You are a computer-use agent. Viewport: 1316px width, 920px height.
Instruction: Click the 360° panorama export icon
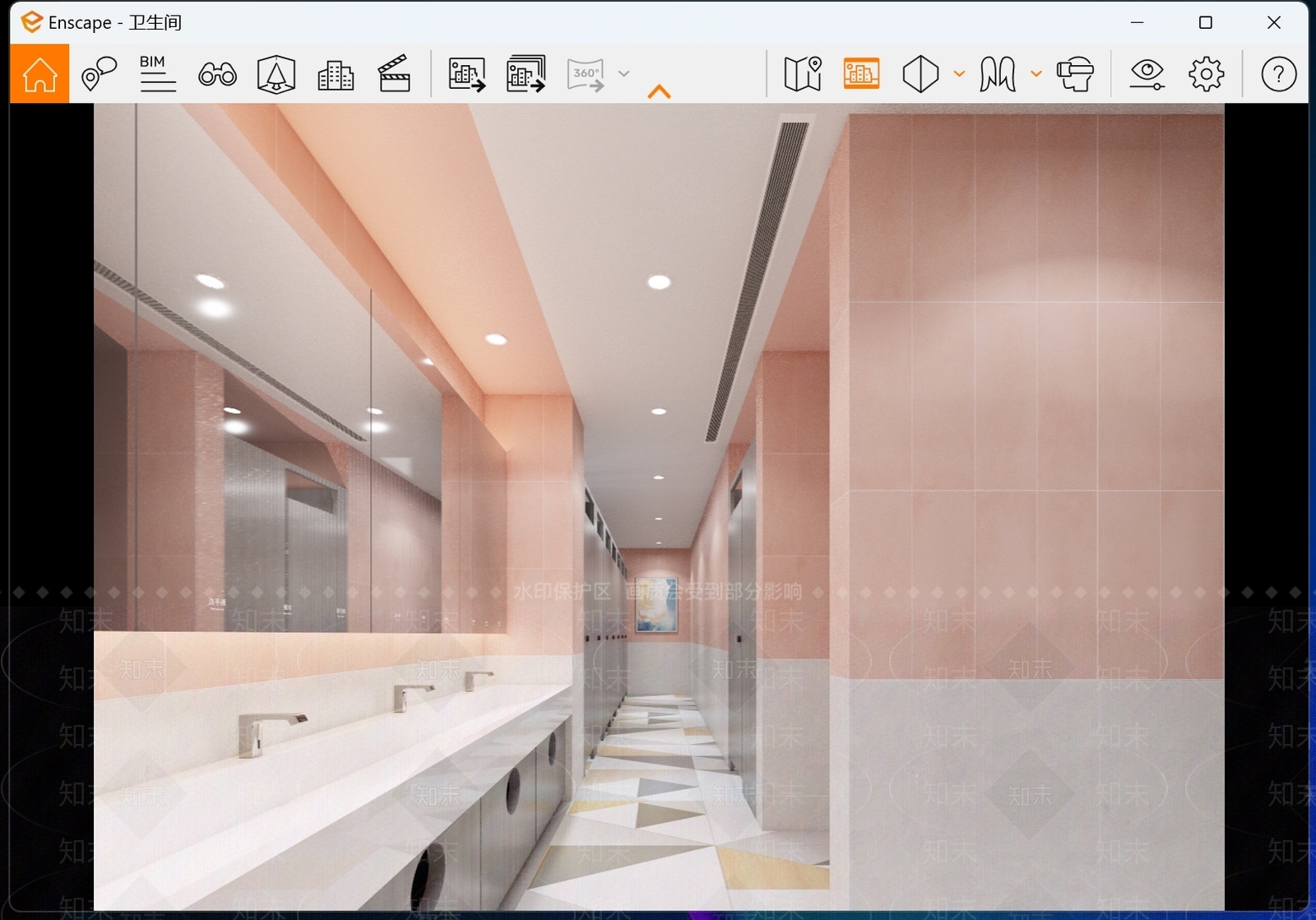coord(586,74)
